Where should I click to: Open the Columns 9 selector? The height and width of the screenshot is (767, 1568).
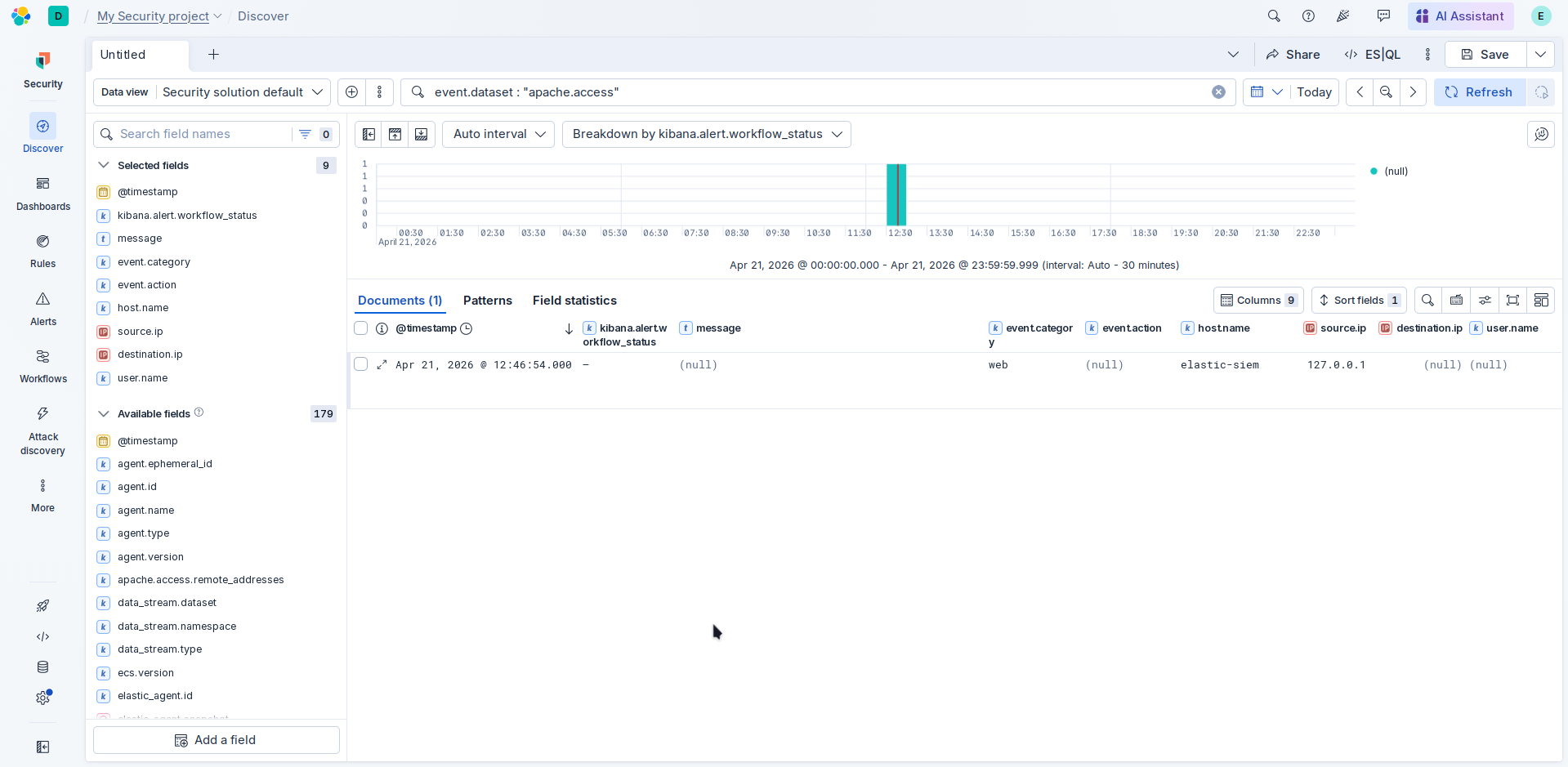1258,301
